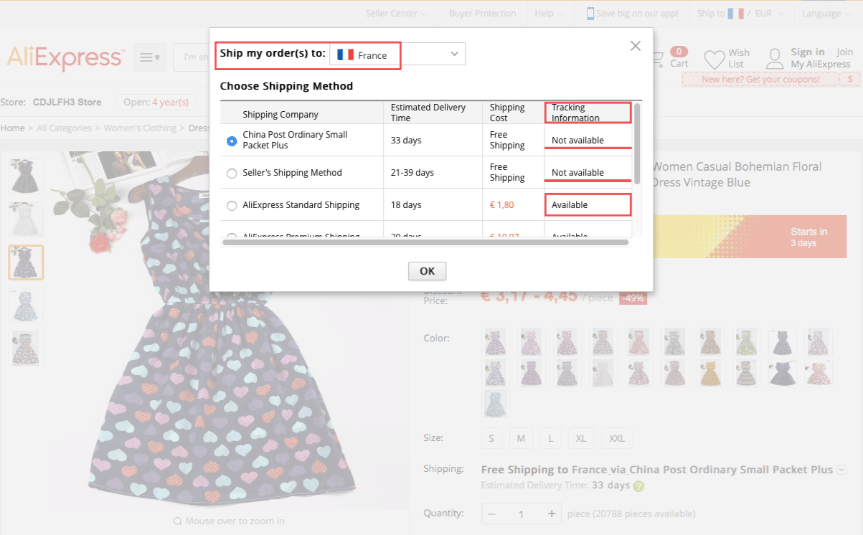Viewport: 863px width, 535px height.
Task: Click the plus quantity button
Action: coord(552,513)
